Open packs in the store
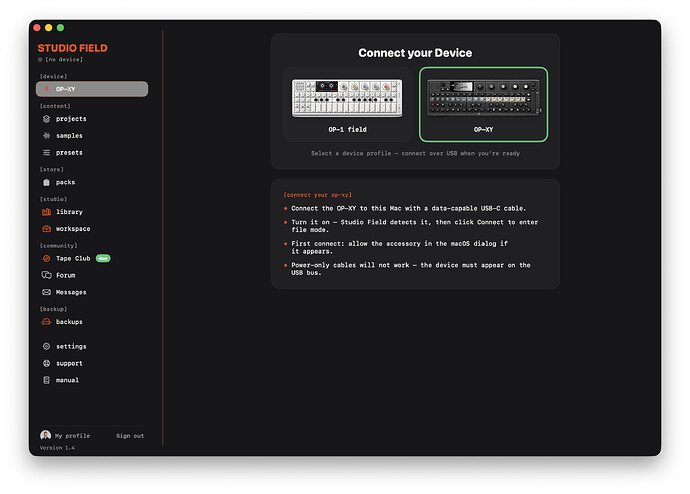This screenshot has height=494, width=690. (92, 182)
